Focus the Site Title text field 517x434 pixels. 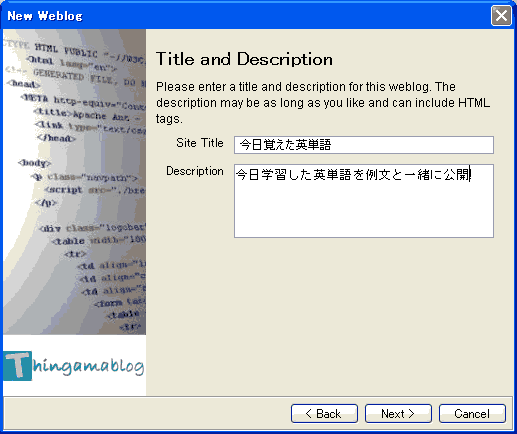pos(364,145)
